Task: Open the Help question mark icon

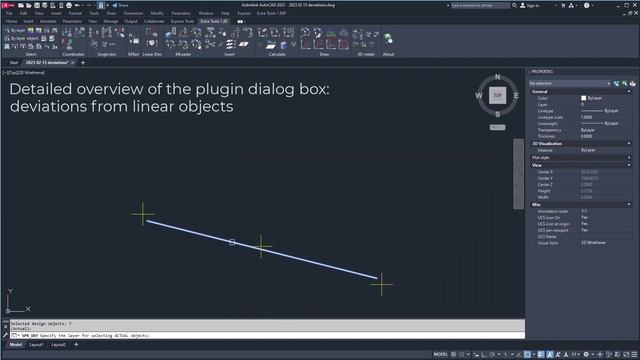Action: tap(587, 5)
